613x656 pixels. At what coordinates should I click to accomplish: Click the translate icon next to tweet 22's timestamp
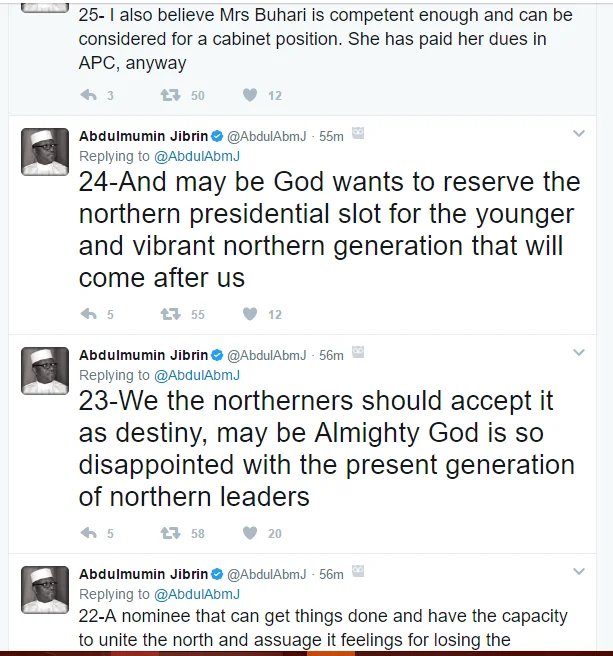(358, 573)
